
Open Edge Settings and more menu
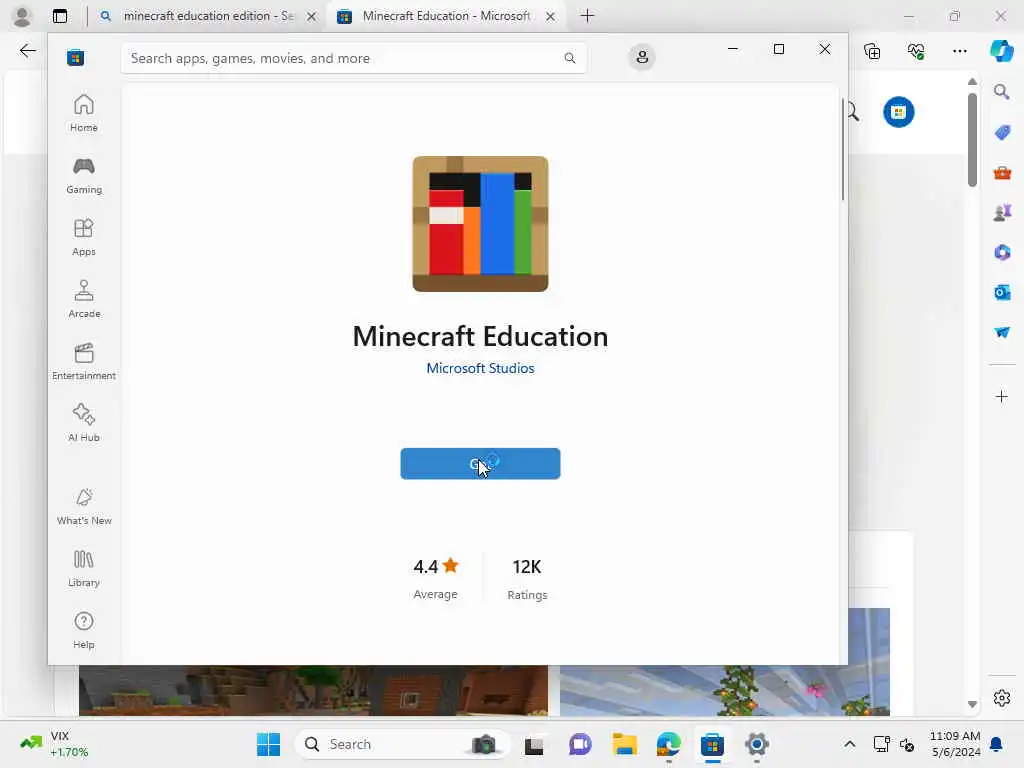(959, 50)
